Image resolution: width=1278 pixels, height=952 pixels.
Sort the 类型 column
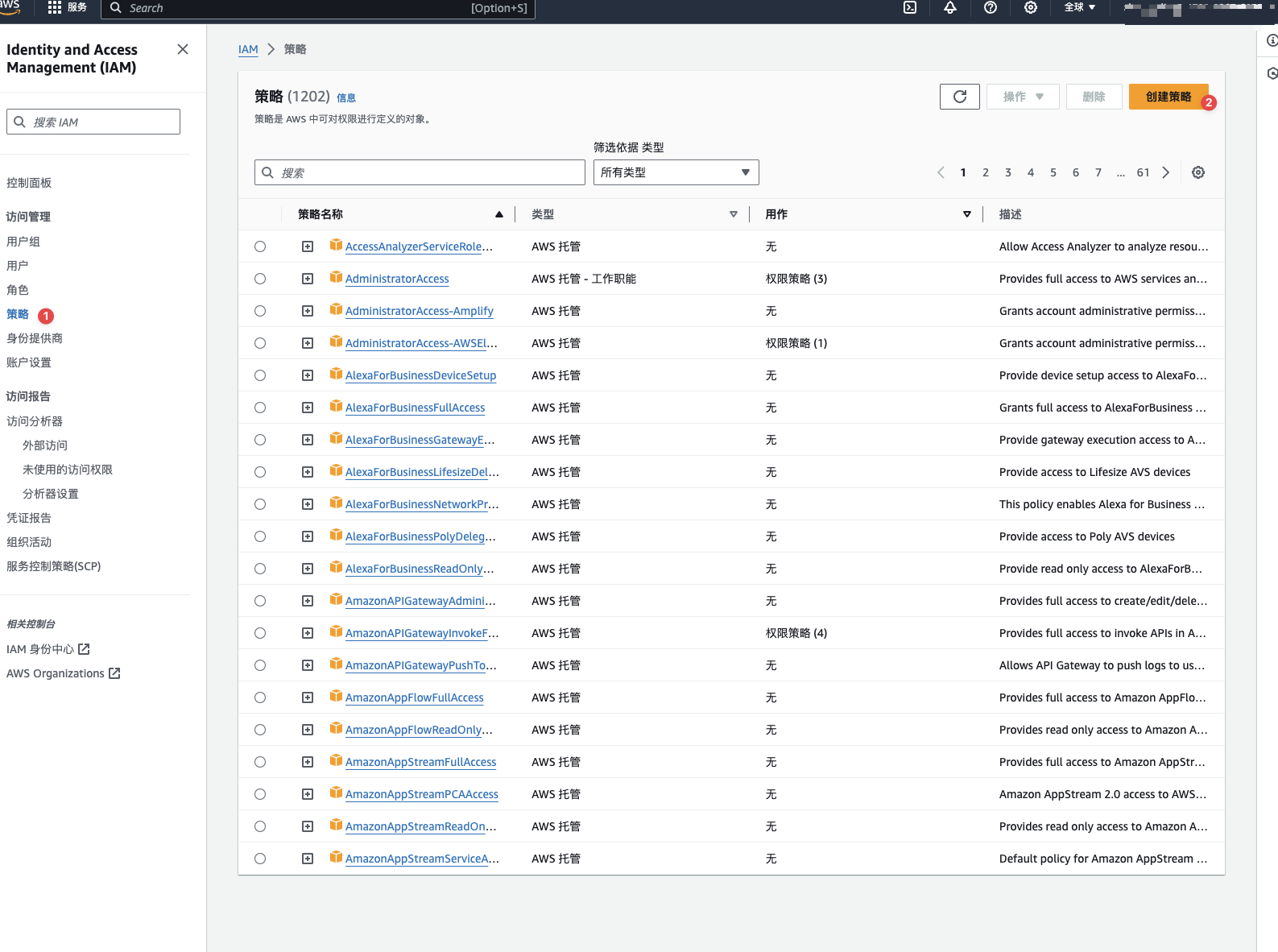tap(734, 214)
